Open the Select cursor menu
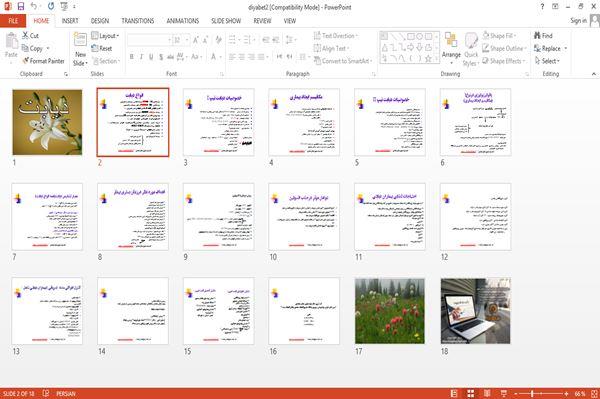Image resolution: width=600 pixels, height=399 pixels. pos(547,61)
